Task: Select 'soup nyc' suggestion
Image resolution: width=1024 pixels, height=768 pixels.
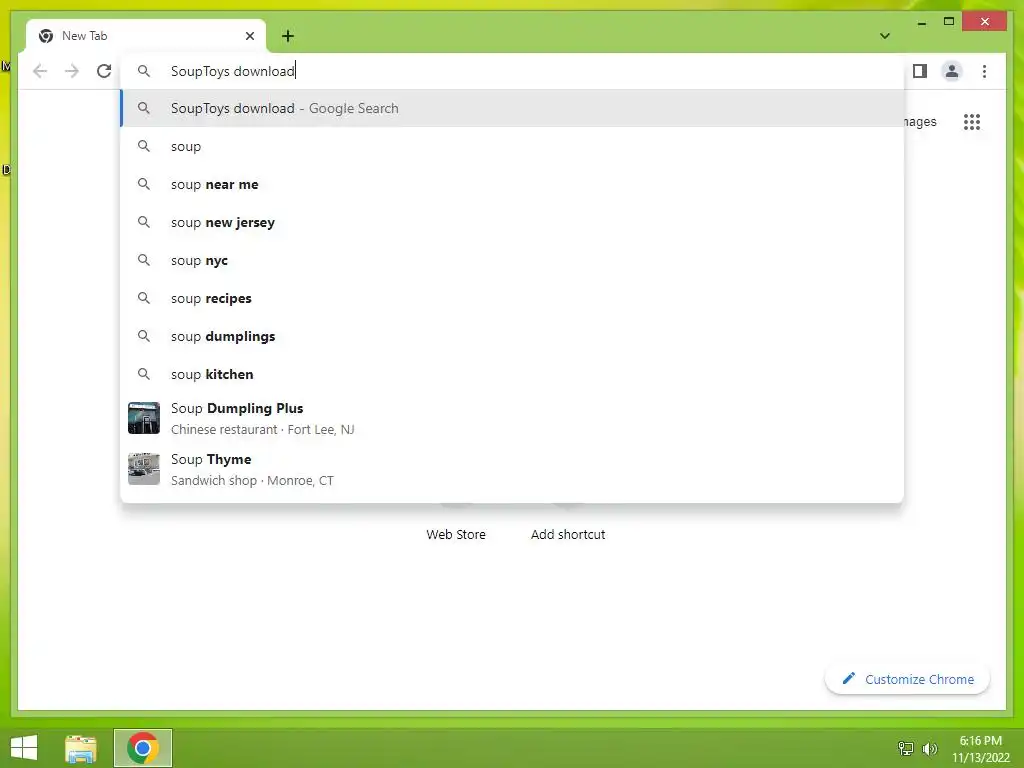Action: pyautogui.click(x=512, y=260)
